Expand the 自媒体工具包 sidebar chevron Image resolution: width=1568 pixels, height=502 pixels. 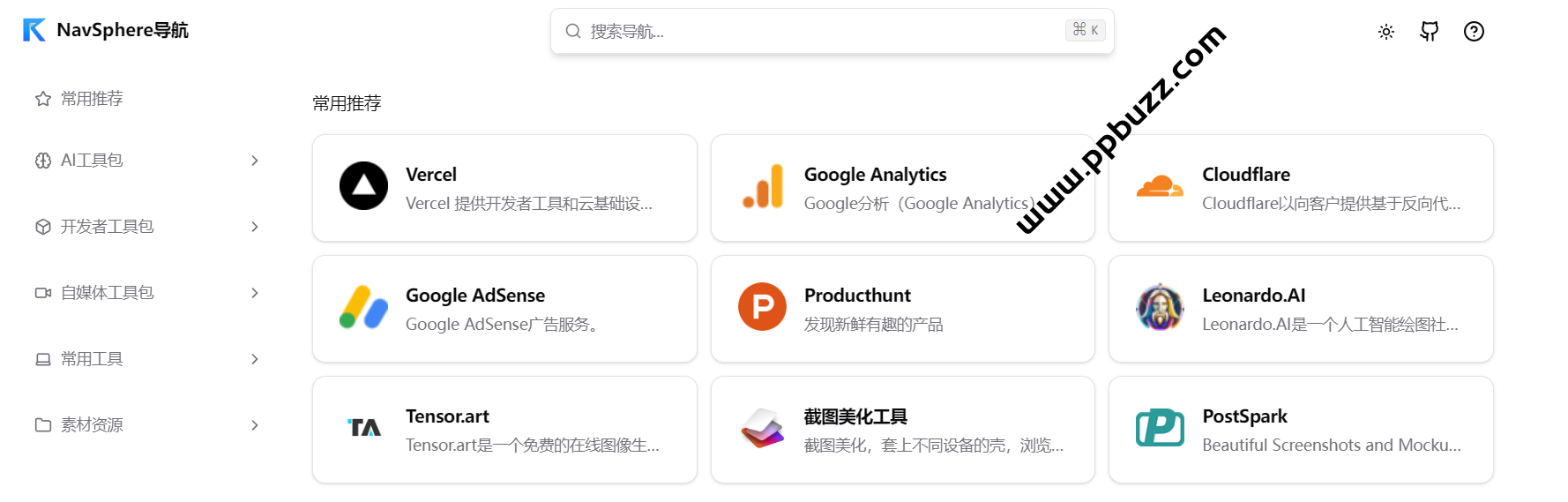click(x=255, y=293)
